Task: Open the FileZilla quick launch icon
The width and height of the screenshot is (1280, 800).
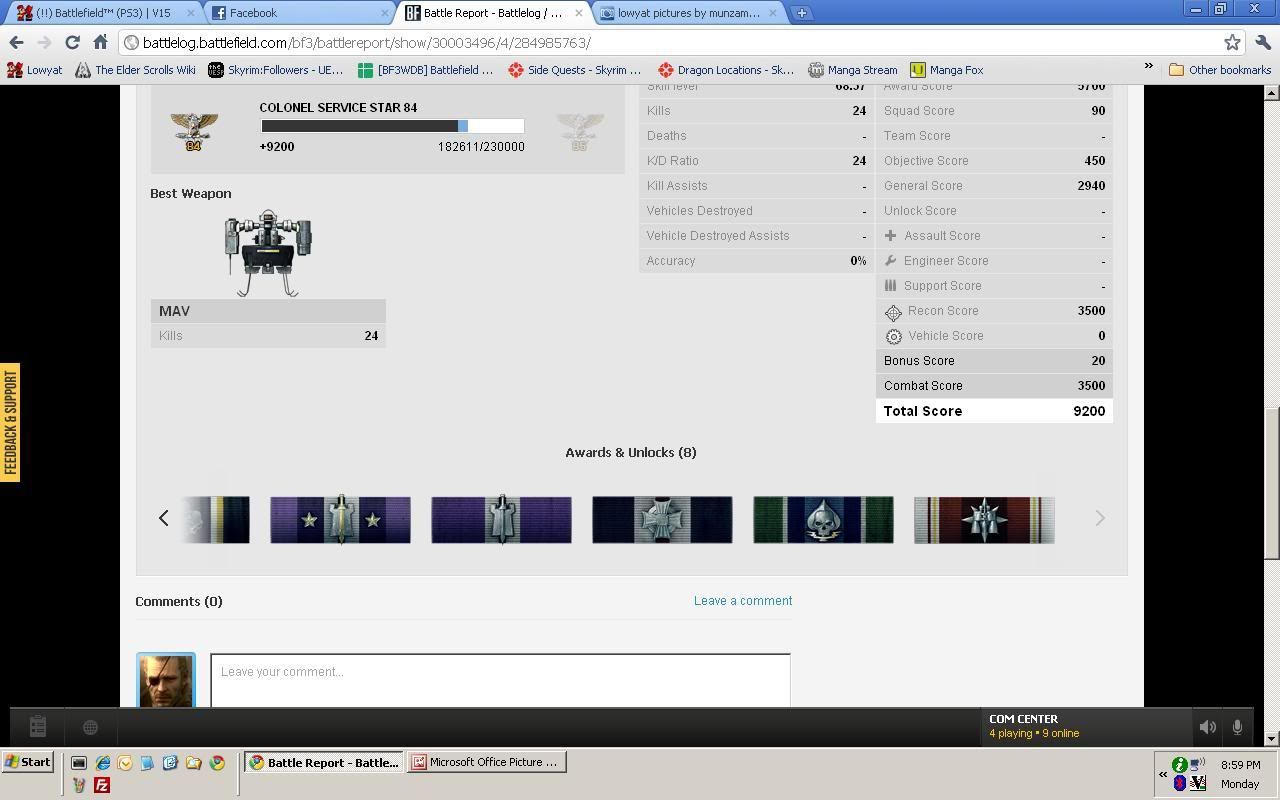Action: 101,785
